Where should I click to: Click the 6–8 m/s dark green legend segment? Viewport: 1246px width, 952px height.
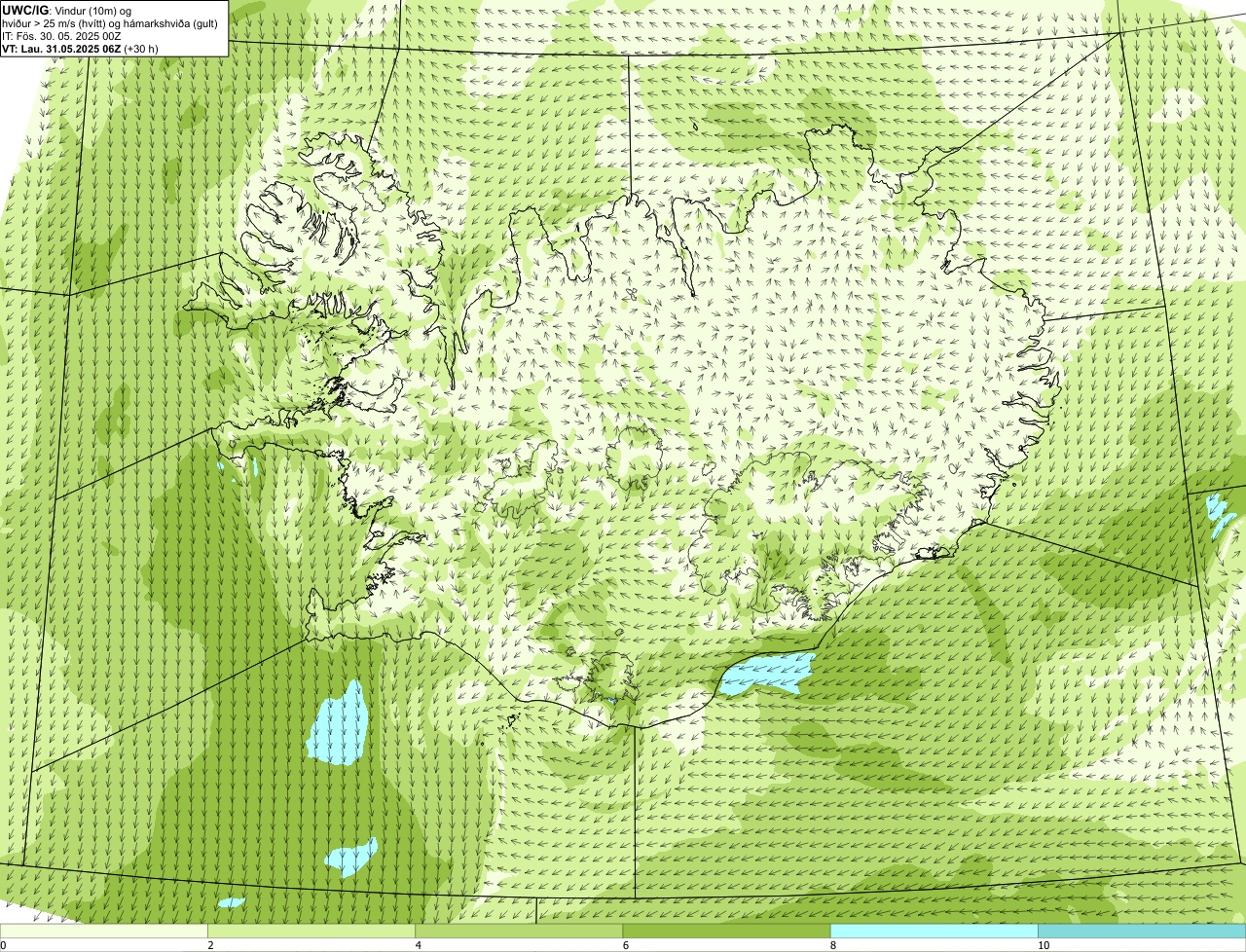coord(726,932)
